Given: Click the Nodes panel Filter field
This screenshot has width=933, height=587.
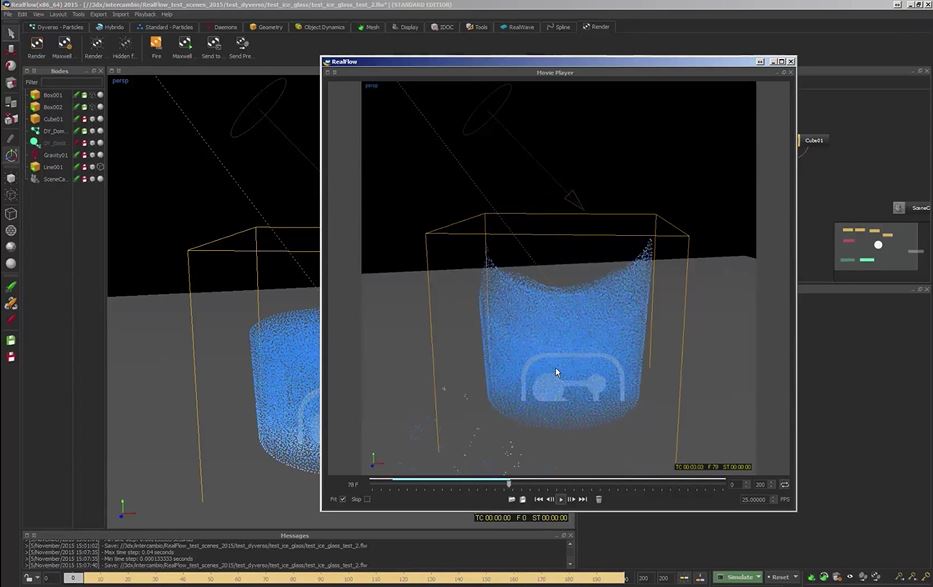Looking at the screenshot, I should pyautogui.click(x=72, y=82).
